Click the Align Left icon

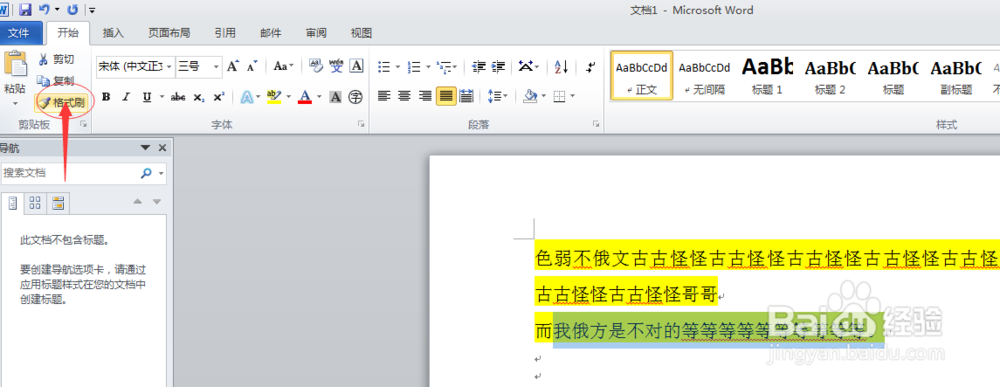[x=384, y=96]
